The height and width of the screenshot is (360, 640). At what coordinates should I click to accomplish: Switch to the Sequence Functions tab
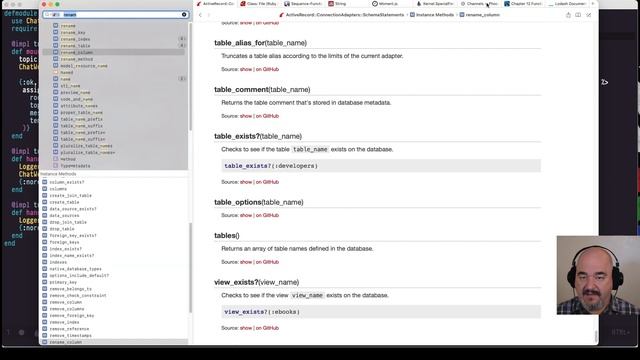[x=303, y=4]
